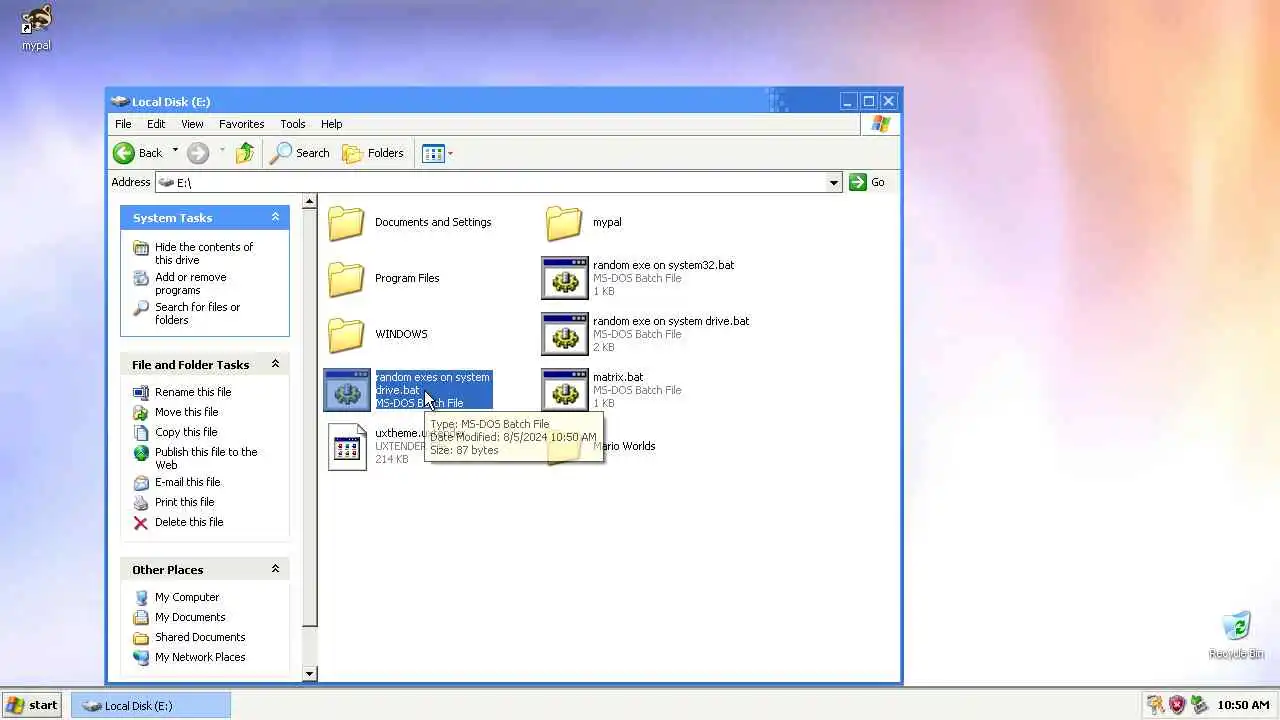
Task: Select the uxtheme file icon
Action: point(347,446)
